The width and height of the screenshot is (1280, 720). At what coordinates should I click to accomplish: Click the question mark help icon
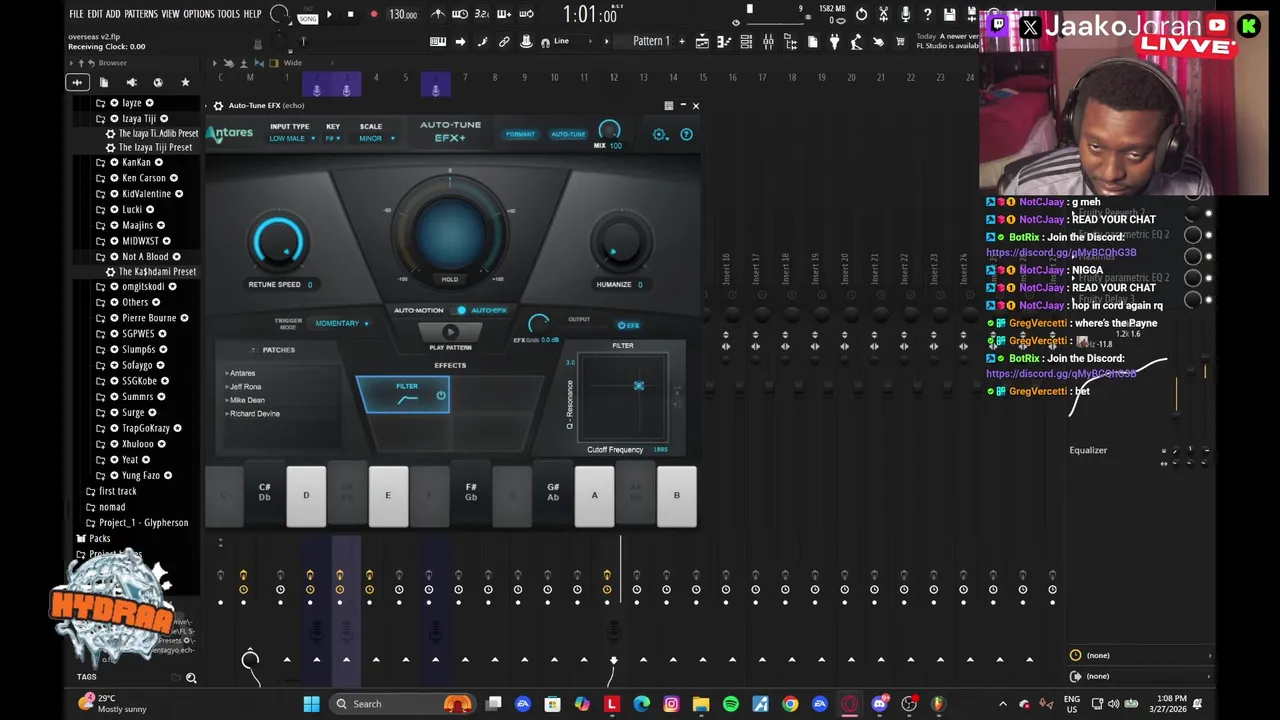pyautogui.click(x=928, y=14)
